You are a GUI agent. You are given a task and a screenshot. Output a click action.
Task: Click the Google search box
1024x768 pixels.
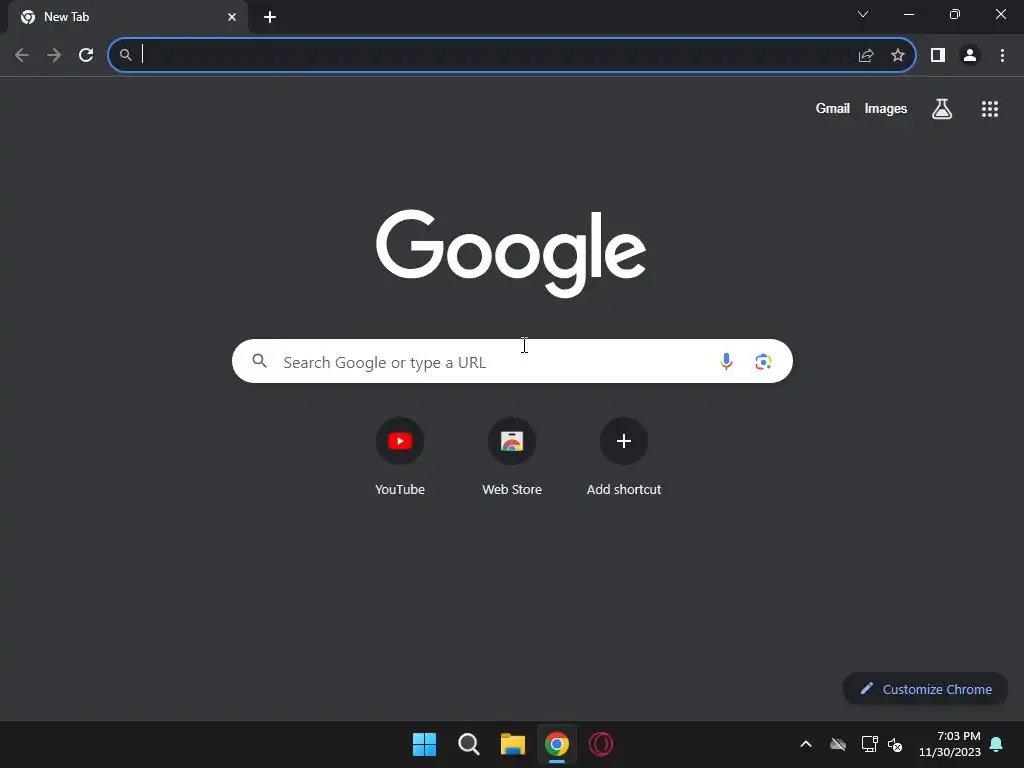512,361
